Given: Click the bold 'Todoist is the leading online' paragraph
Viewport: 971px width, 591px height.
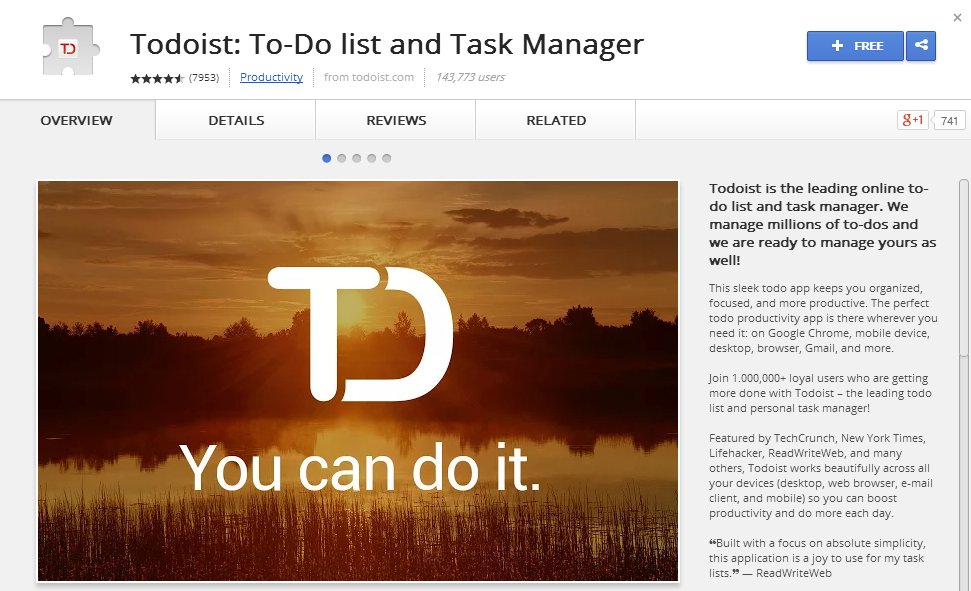Looking at the screenshot, I should click(822, 224).
